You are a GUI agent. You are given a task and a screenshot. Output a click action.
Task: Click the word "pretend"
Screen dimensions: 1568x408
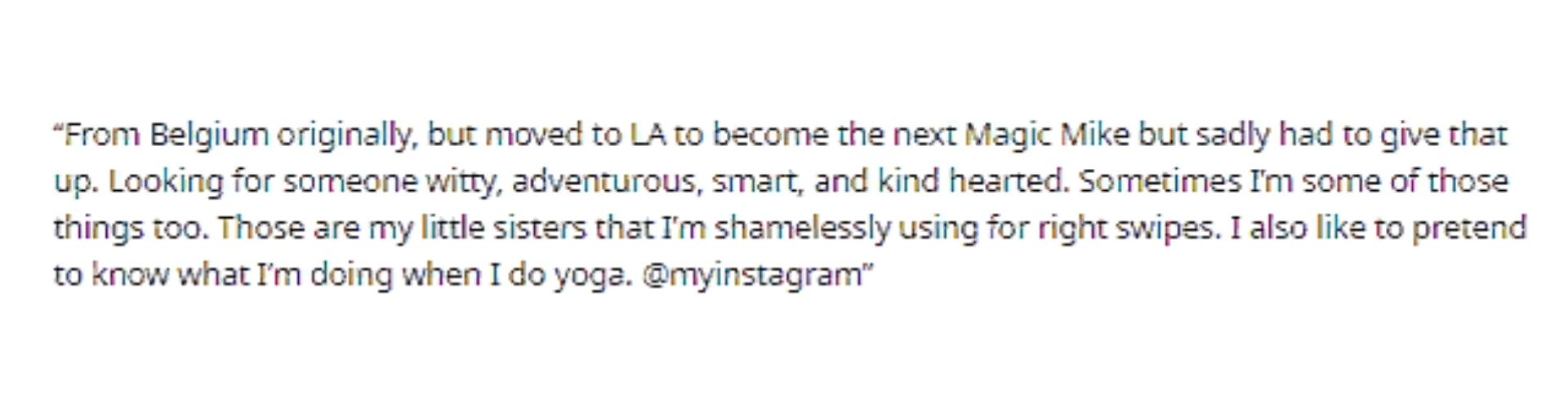1469,228
